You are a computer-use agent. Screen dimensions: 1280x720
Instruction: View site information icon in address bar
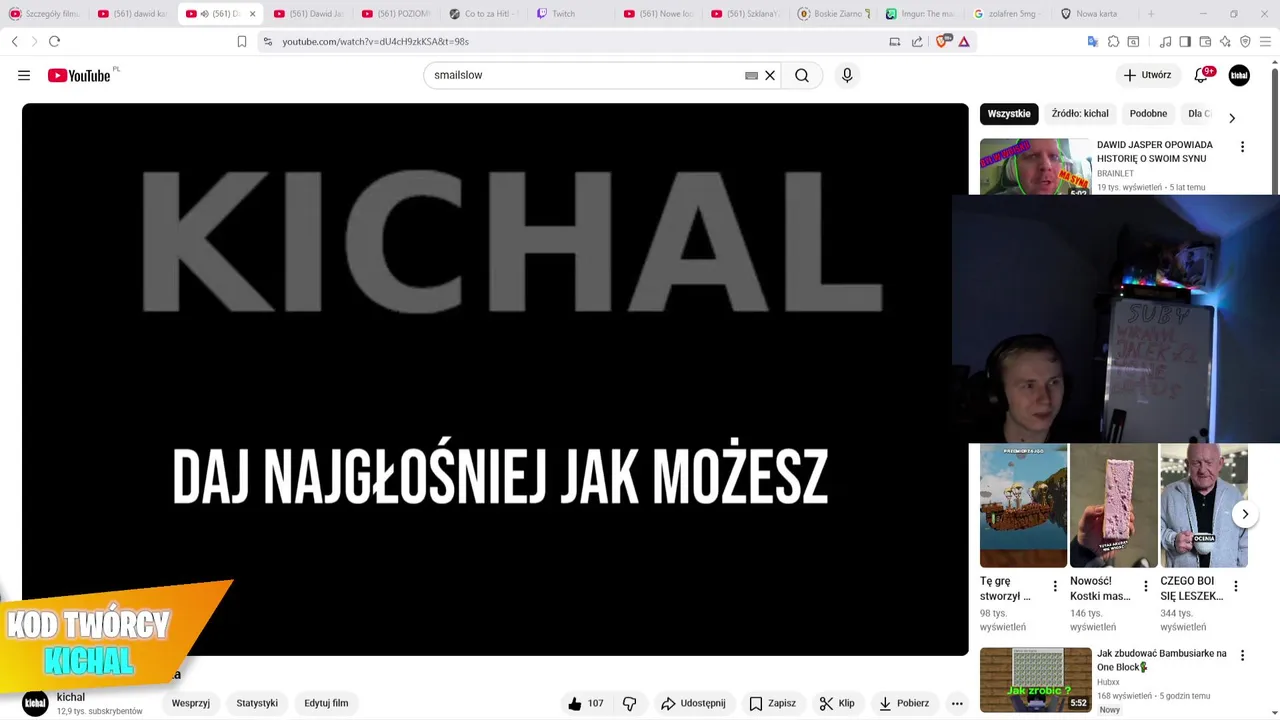(267, 41)
